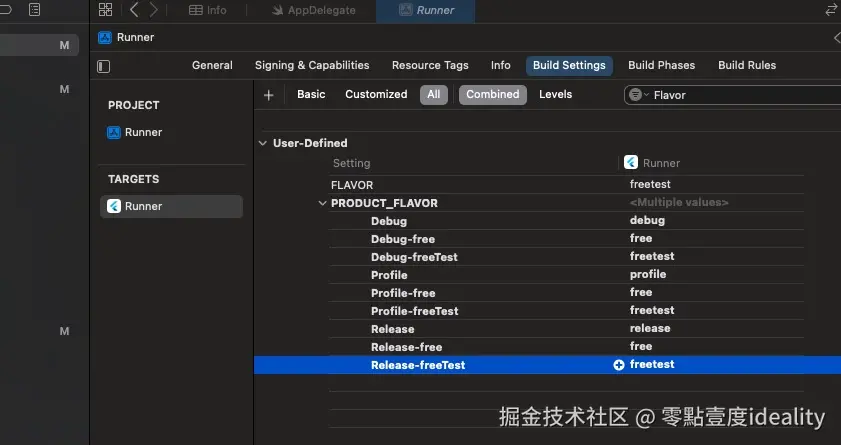
Task: Open Signing & Capabilities tab
Action: [x=312, y=65]
